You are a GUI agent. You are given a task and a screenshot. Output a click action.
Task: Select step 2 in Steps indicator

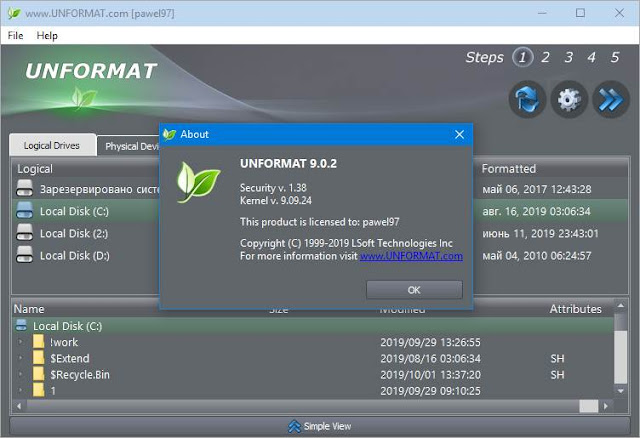545,57
